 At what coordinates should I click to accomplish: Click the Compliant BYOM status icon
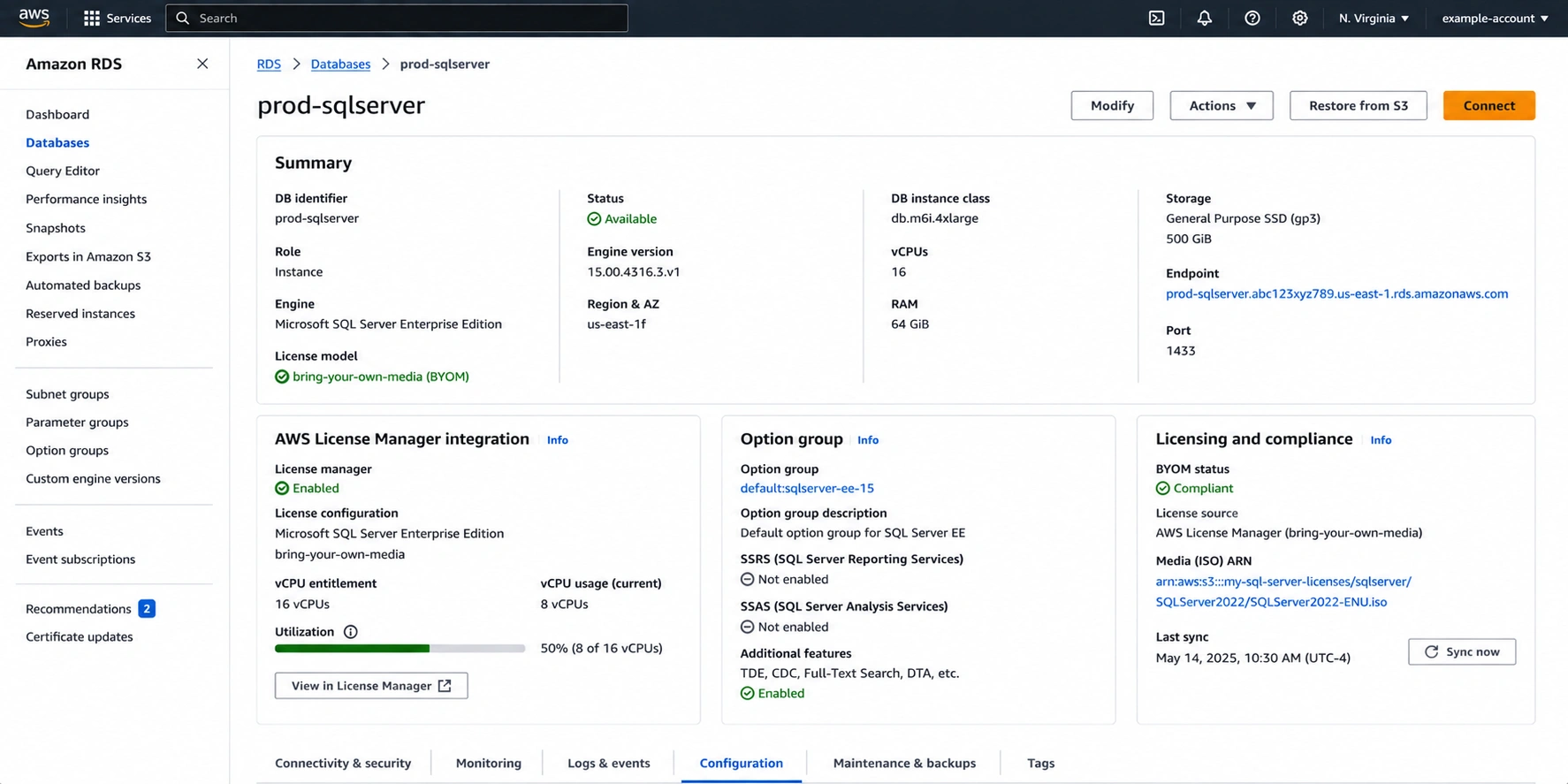(1162, 488)
